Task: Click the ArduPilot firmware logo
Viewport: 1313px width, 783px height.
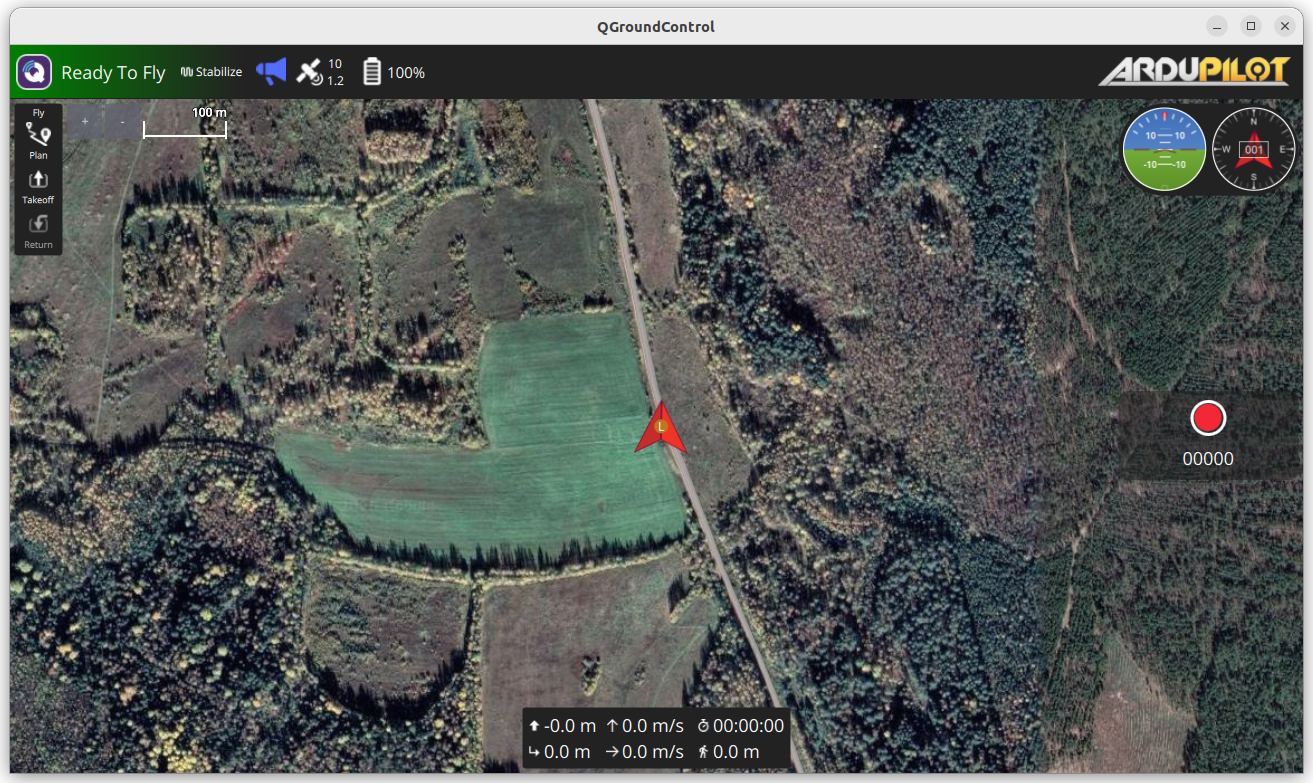Action: tap(1194, 71)
